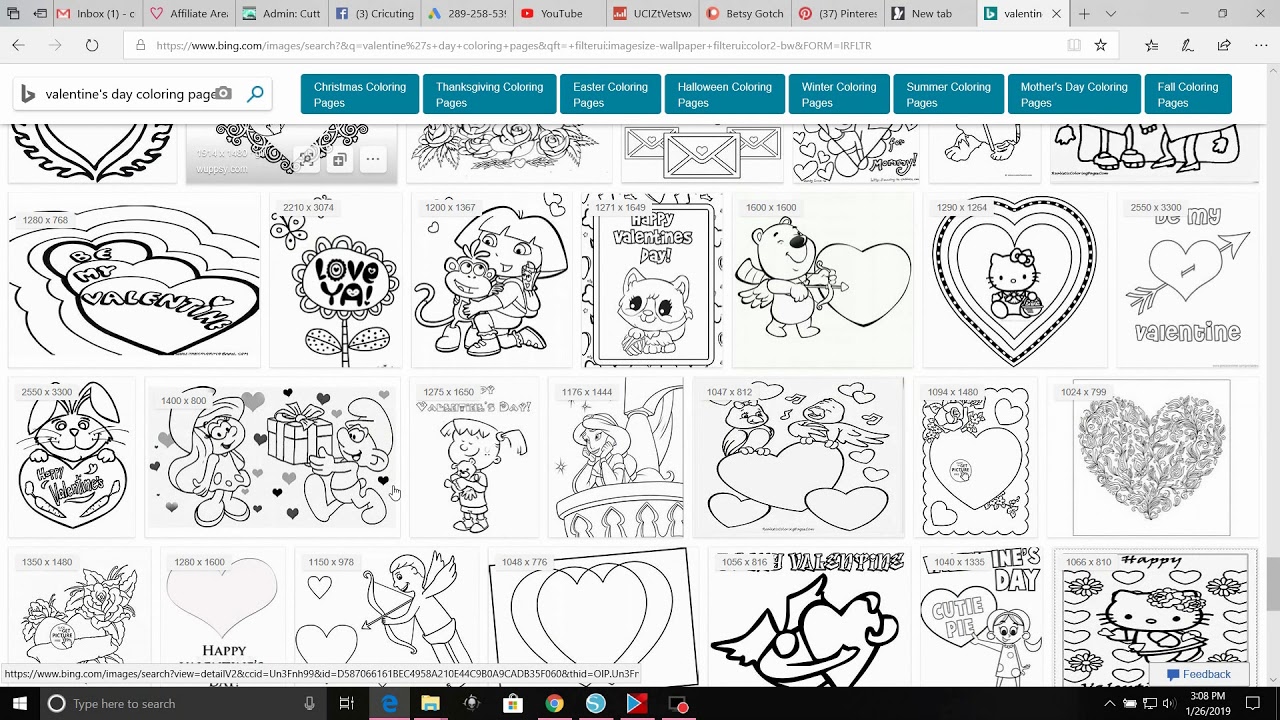Click the visual search icon on the wuppsy.com thumbnail

307,159
